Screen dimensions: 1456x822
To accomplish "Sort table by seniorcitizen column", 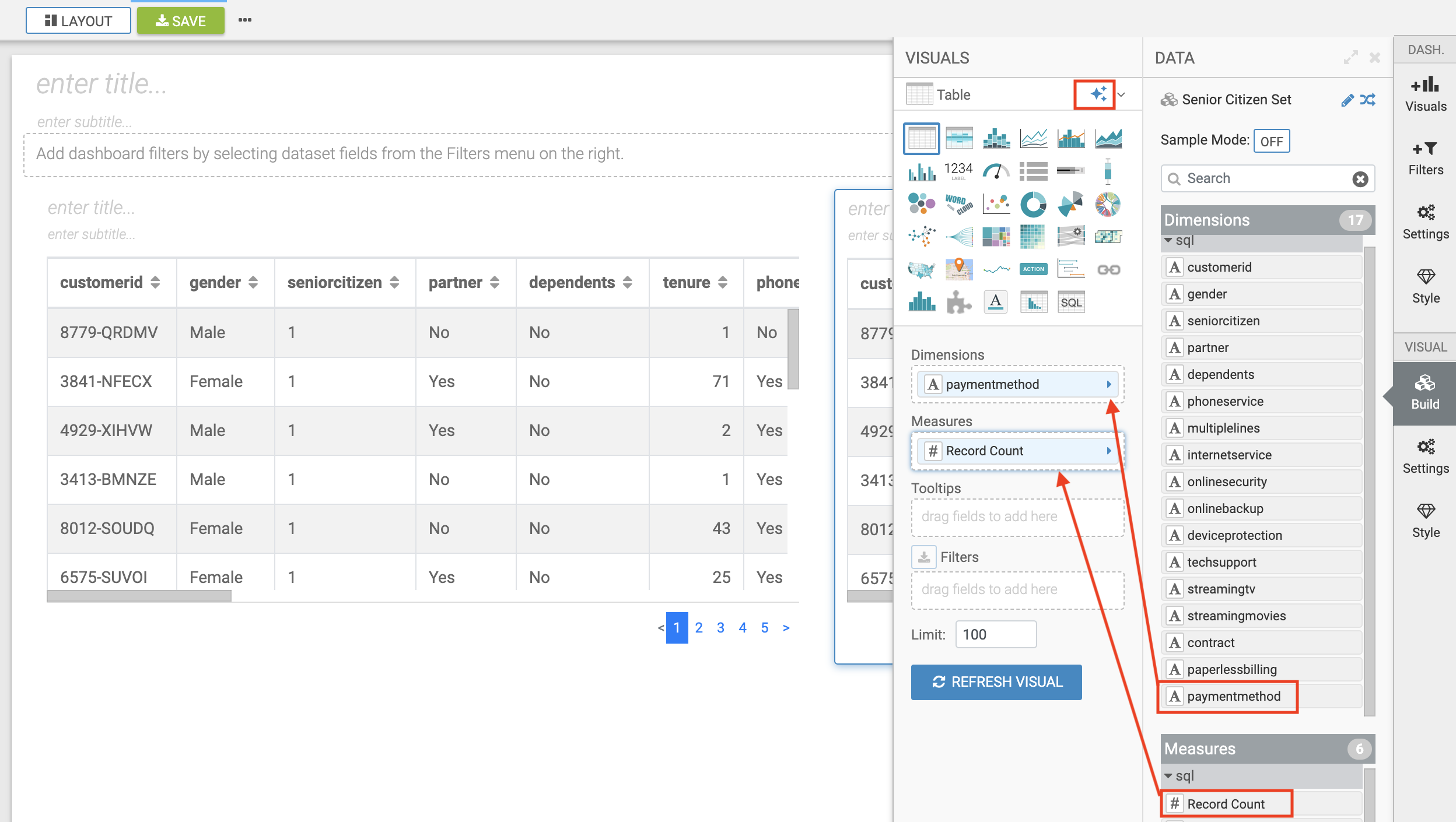I will point(395,283).
